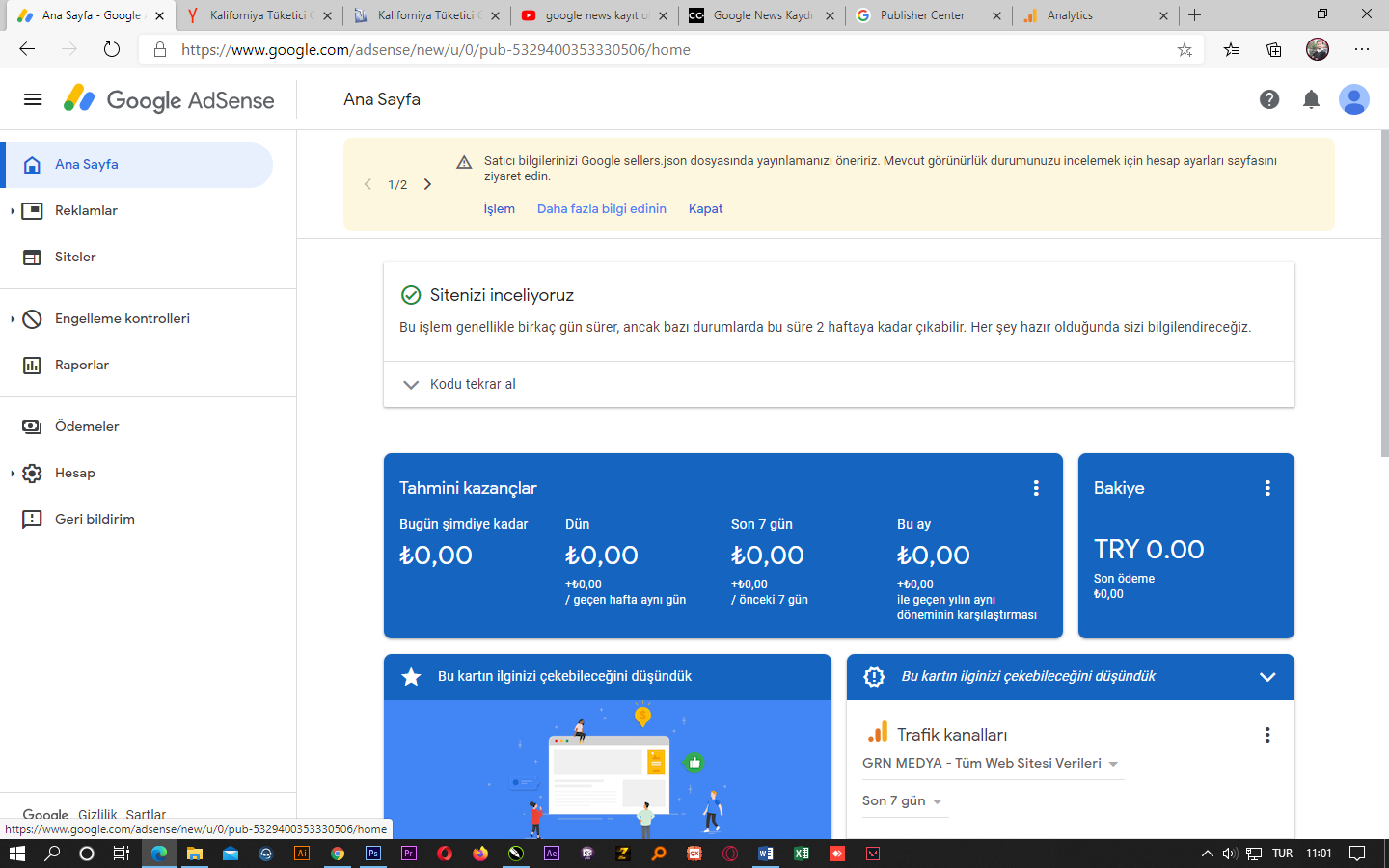Open the browser Favorites list
Image resolution: width=1389 pixels, height=868 pixels.
[1232, 50]
